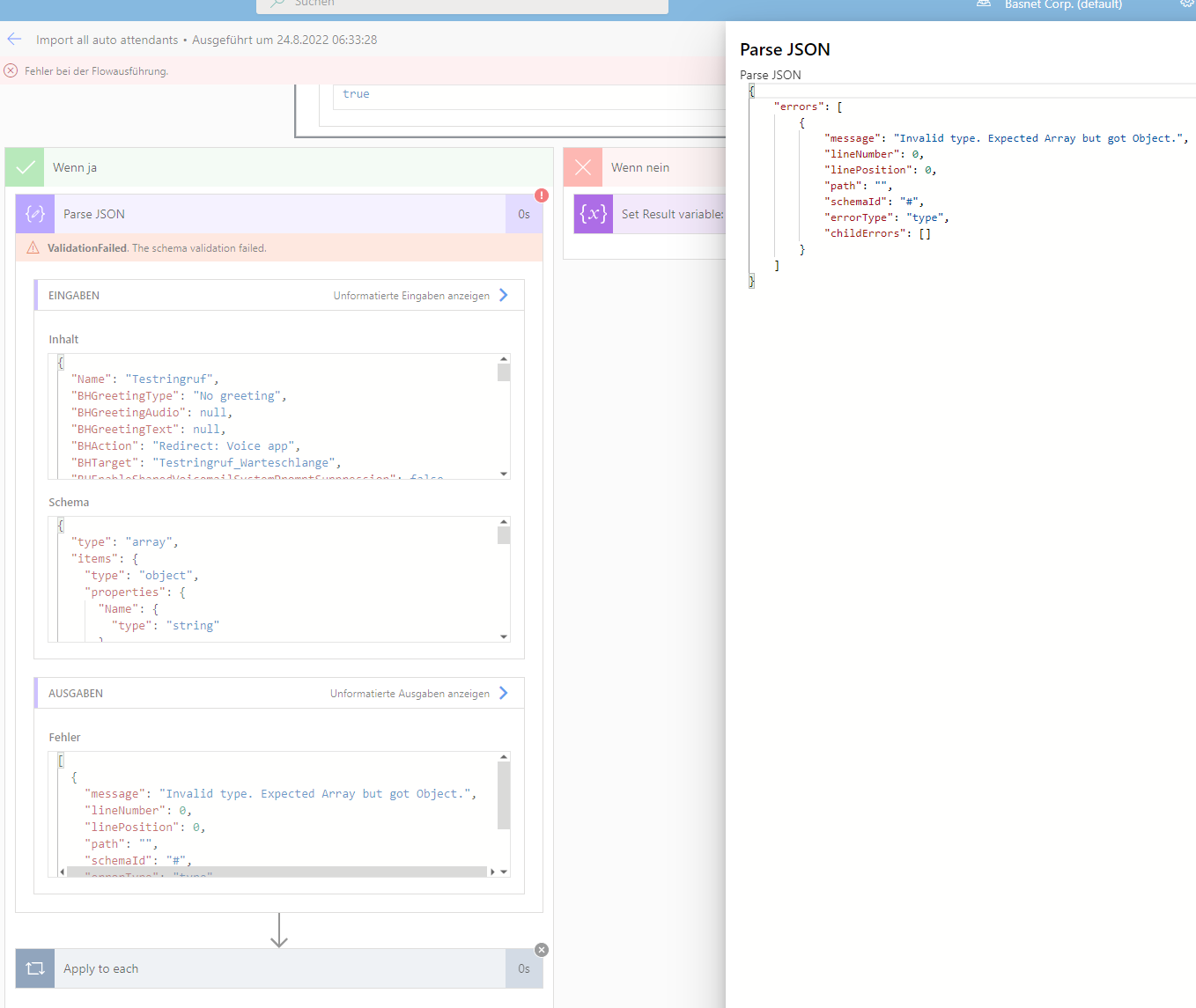The image size is (1196, 1008).
Task: Show unformatted inputs via chevron
Action: tap(504, 295)
